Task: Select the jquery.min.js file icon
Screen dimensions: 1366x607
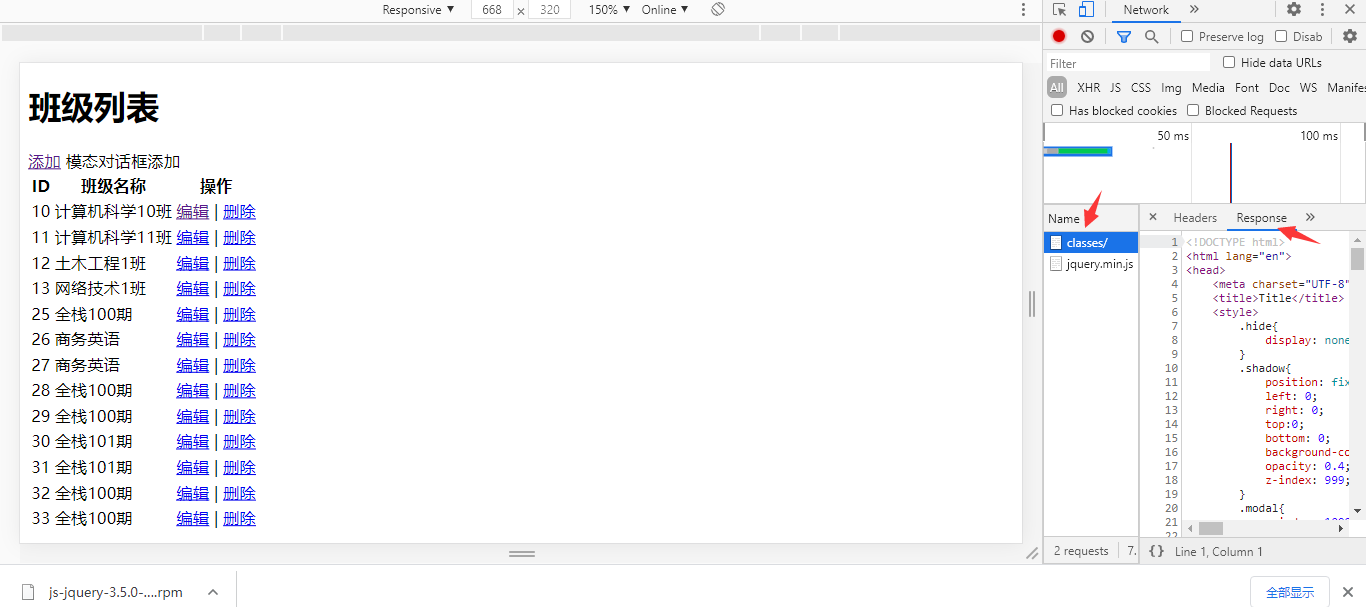Action: click(x=1055, y=264)
